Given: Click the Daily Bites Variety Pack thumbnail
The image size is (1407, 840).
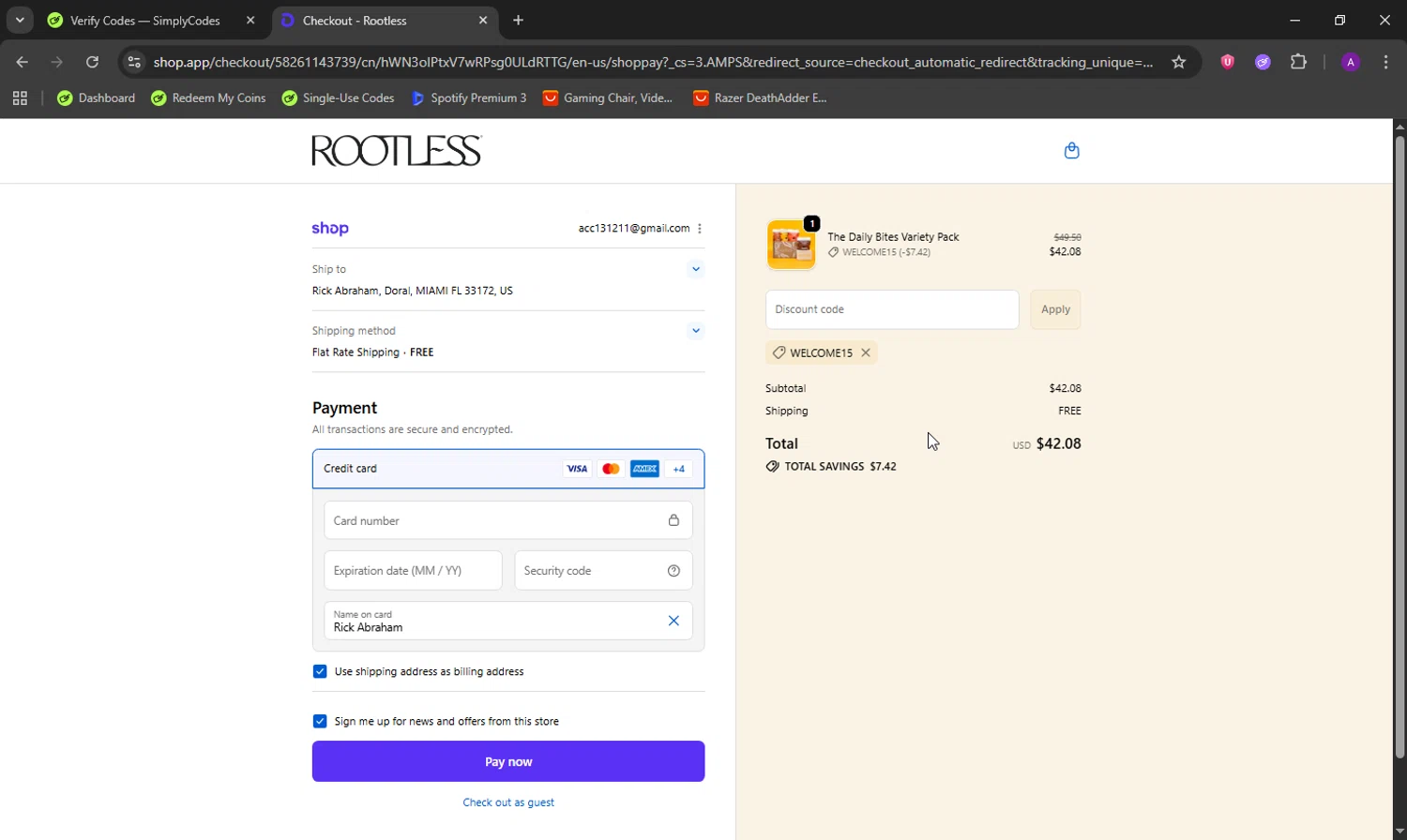Looking at the screenshot, I should pyautogui.click(x=792, y=245).
